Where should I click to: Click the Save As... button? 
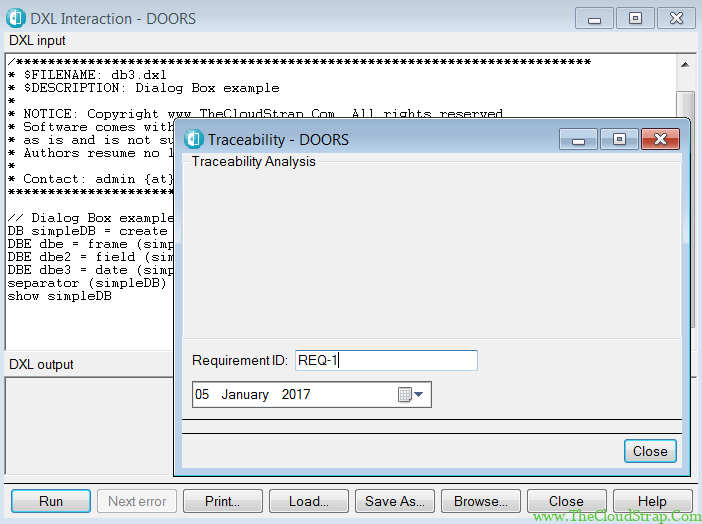pyautogui.click(x=394, y=501)
